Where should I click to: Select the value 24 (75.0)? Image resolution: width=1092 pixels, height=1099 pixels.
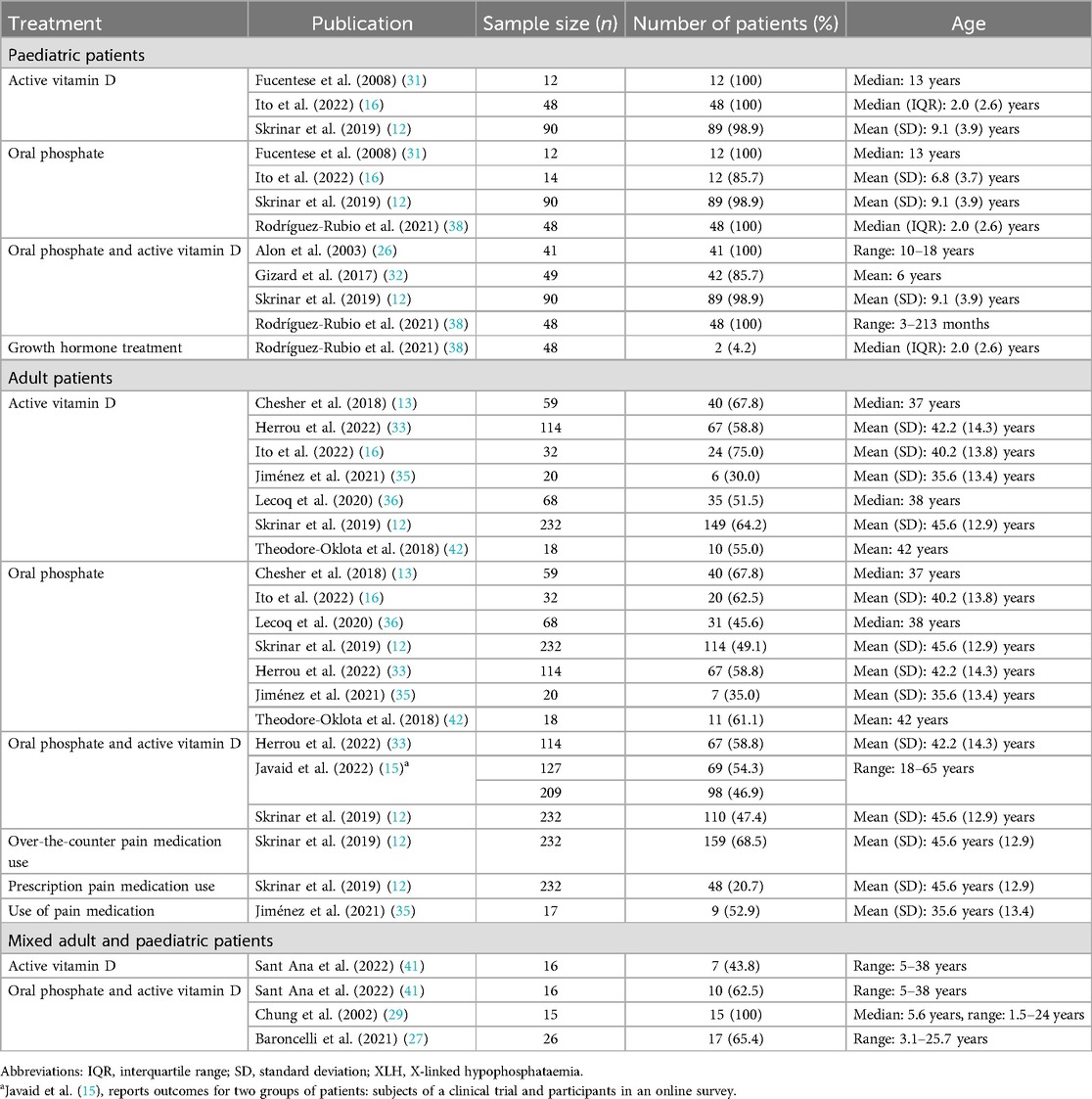click(735, 452)
